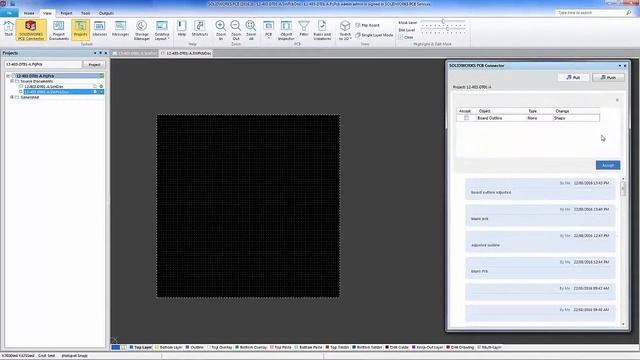
Task: Select the Keep-Out Layer tab
Action: tap(427, 347)
